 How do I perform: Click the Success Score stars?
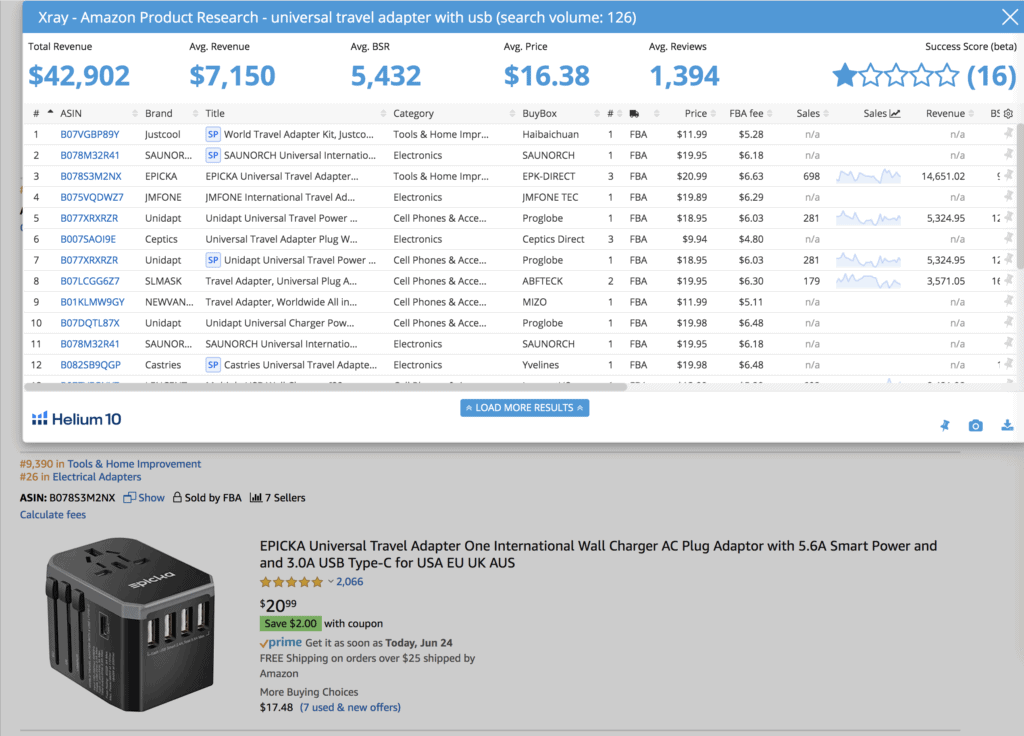click(x=895, y=76)
